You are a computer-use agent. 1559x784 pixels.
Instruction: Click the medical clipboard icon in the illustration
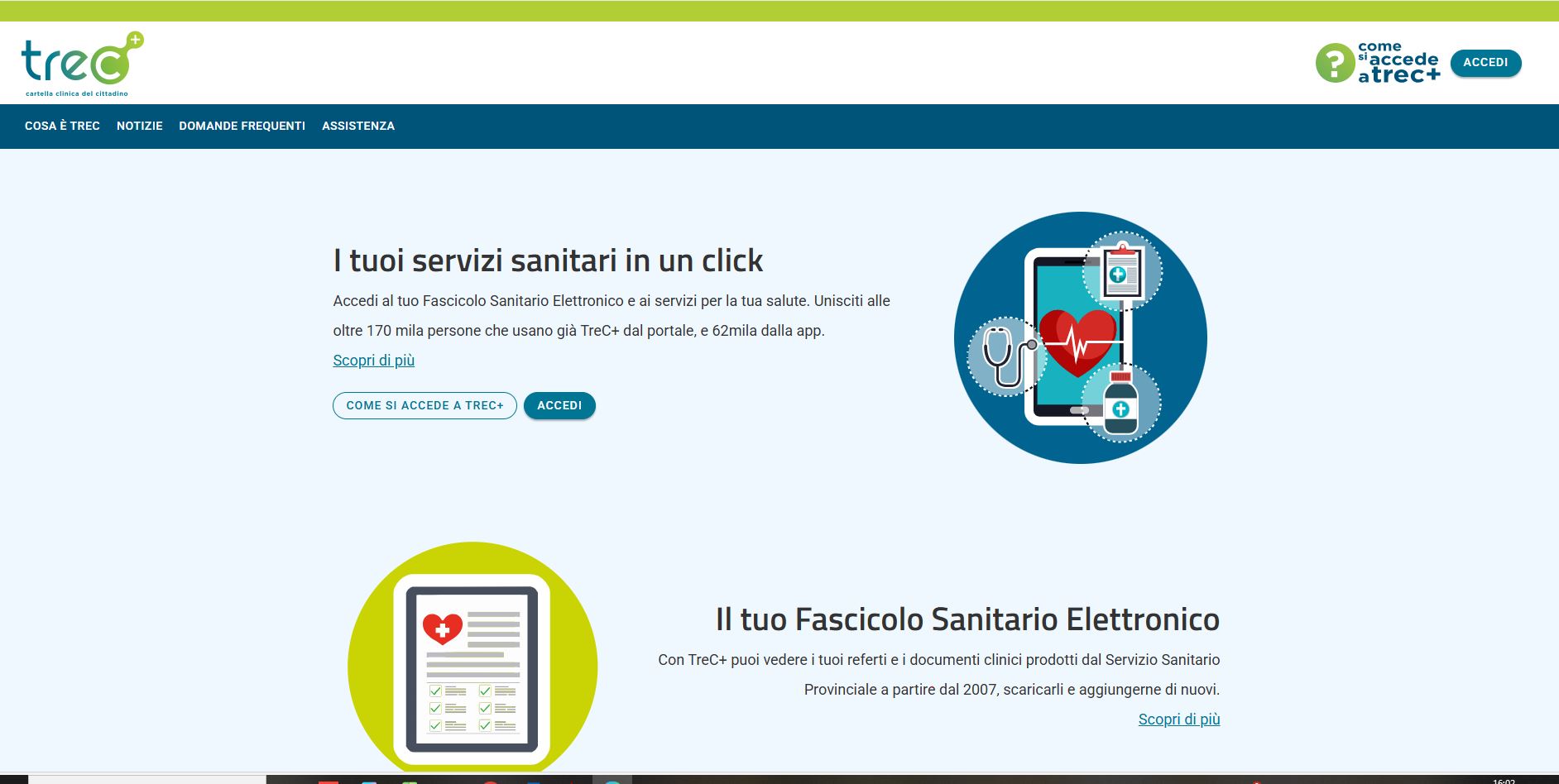(1122, 271)
